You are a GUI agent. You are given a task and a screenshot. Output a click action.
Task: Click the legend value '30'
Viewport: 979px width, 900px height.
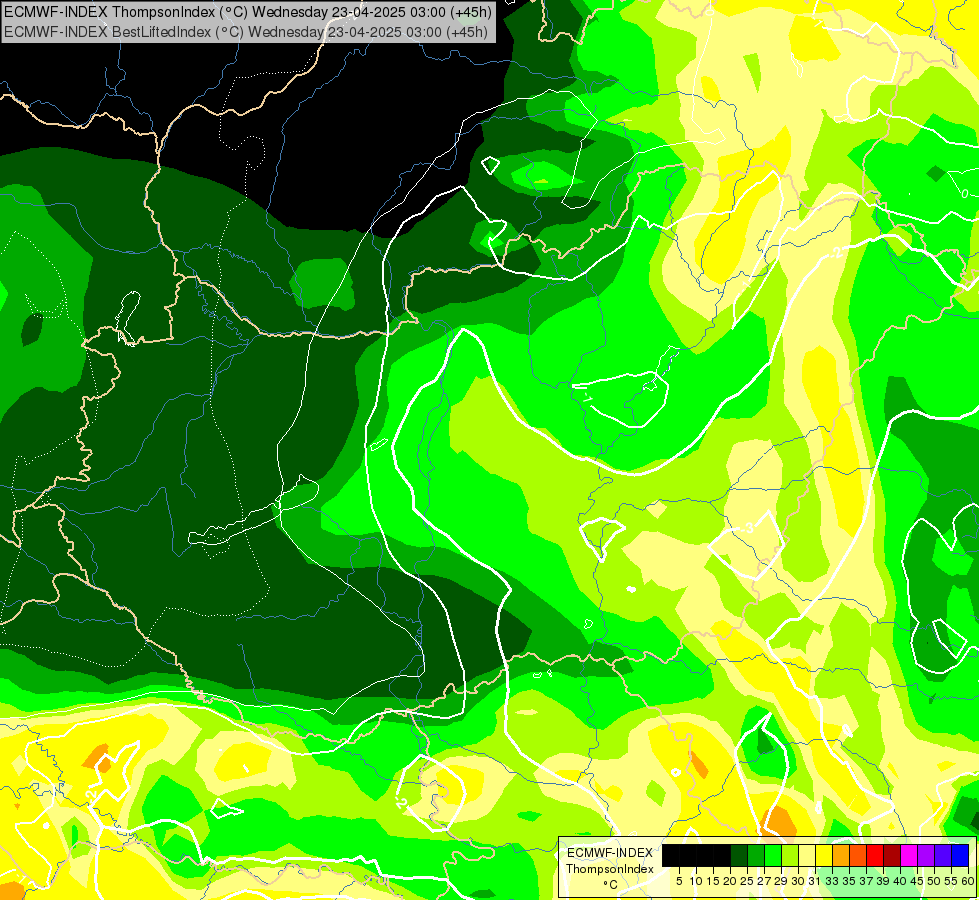pos(799,881)
